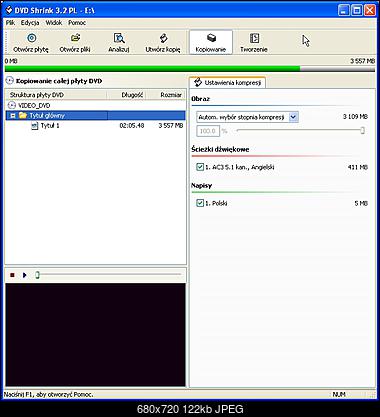Click the Otwórz pliki toolbar button
Viewport: 380px width, 417px height.
point(75,43)
